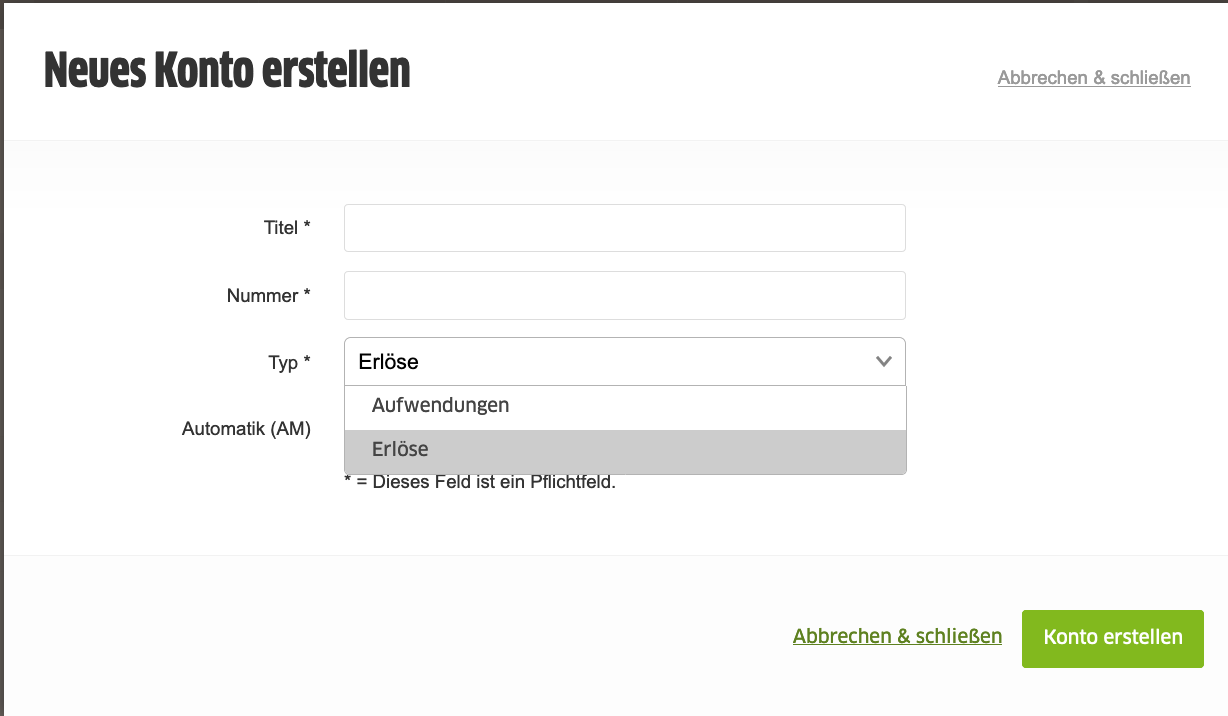1228x716 pixels.
Task: Open the Typ combo box showing Erlöse
Action: coord(625,362)
